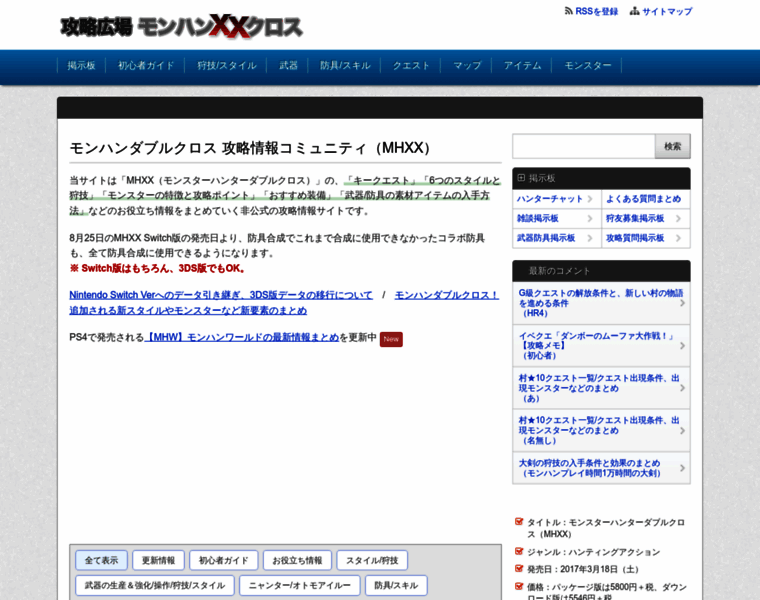
Task: Select the お役立ち情報 filter tab
Action: (x=297, y=560)
